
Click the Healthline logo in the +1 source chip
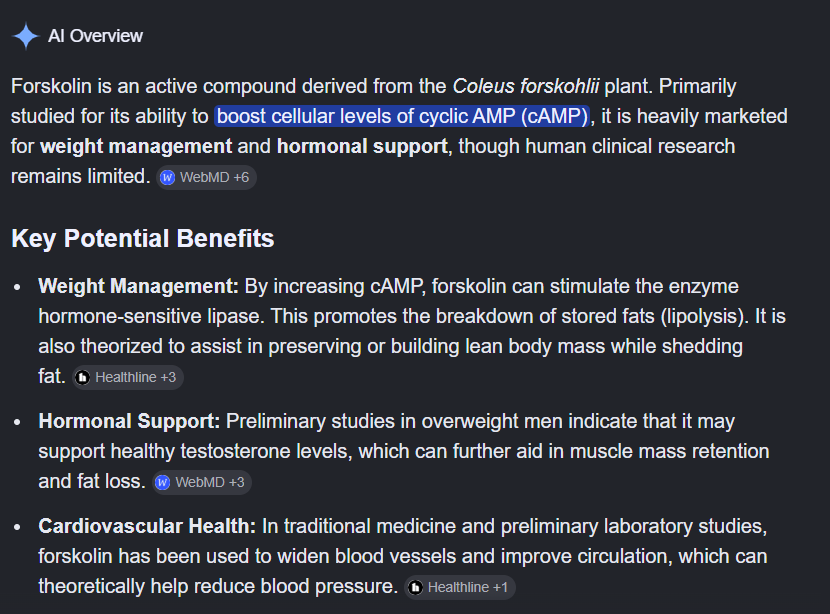pos(416,588)
